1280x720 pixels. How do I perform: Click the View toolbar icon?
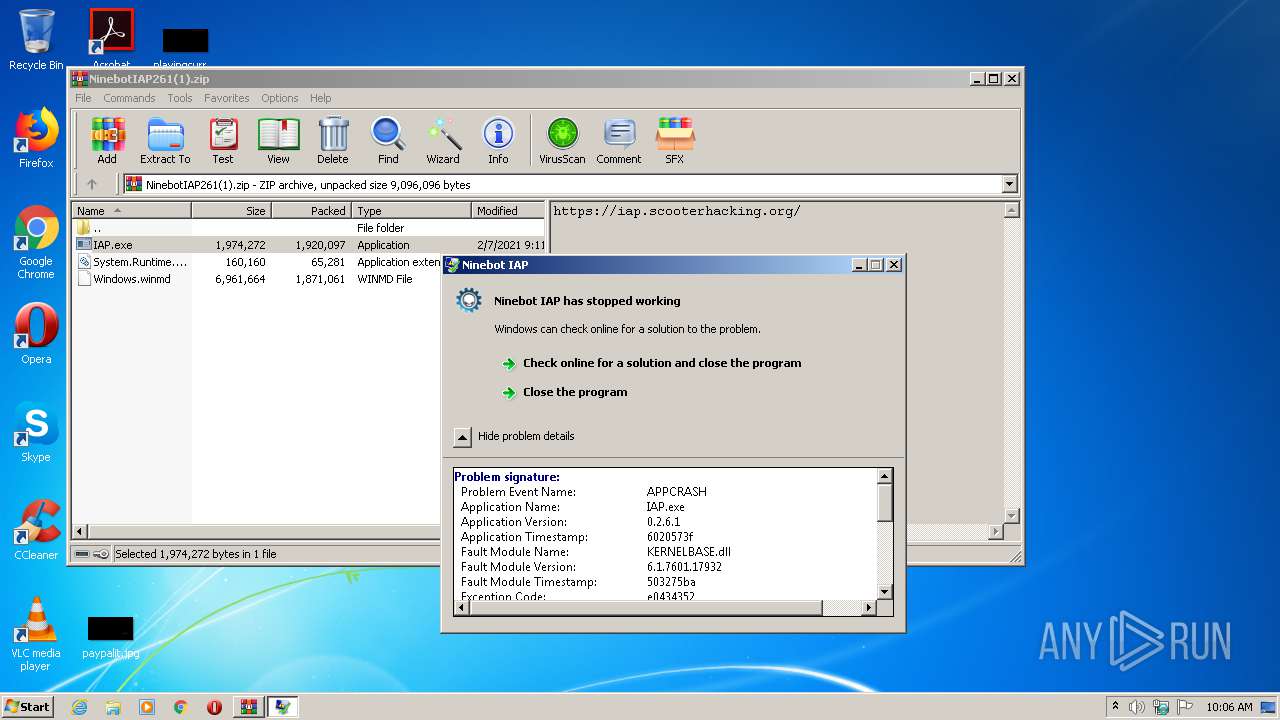tap(278, 141)
